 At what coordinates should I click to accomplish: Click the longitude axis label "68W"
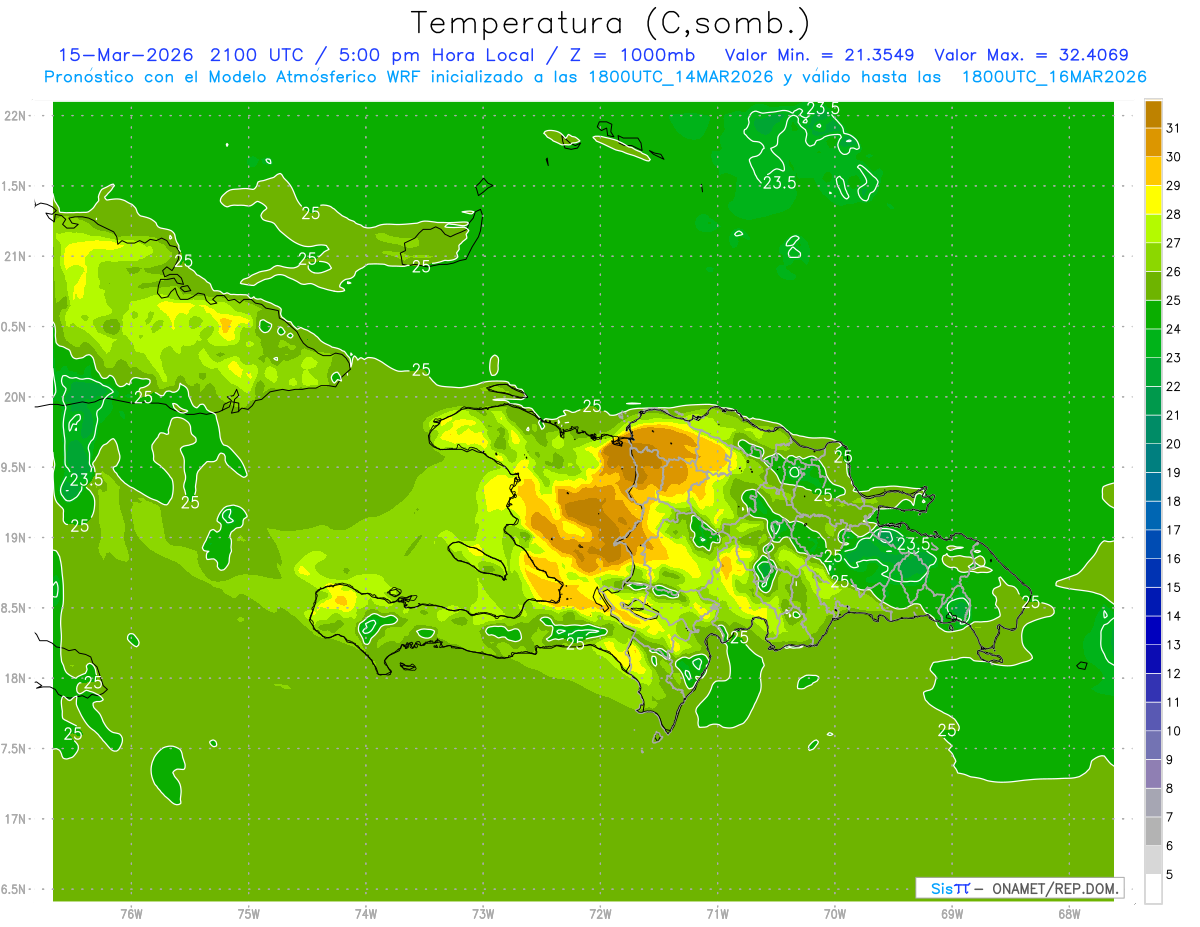(1069, 914)
